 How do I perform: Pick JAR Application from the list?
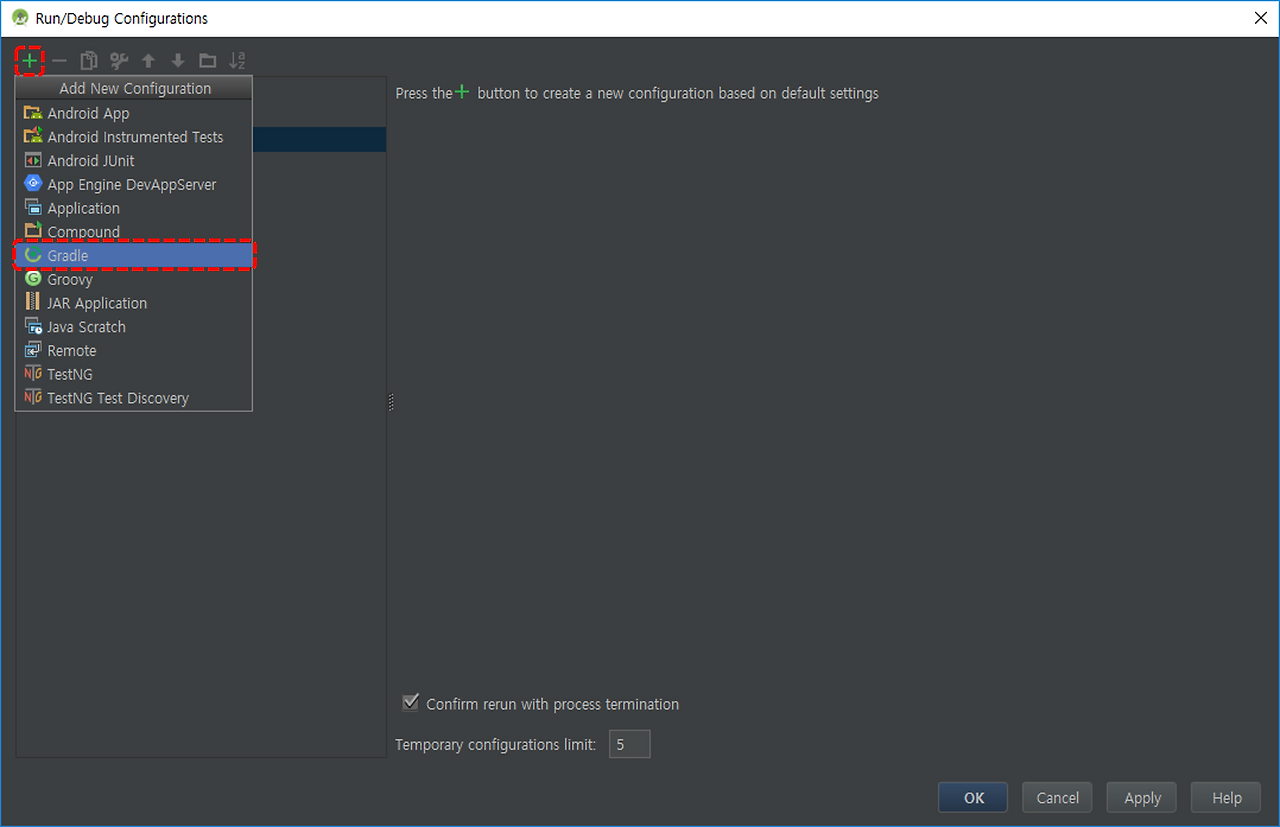coord(134,303)
